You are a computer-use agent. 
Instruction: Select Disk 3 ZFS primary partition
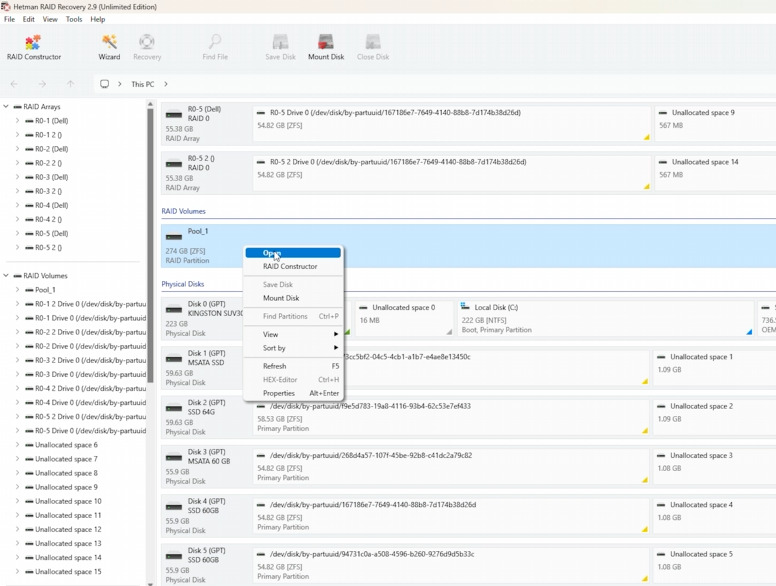coord(451,466)
